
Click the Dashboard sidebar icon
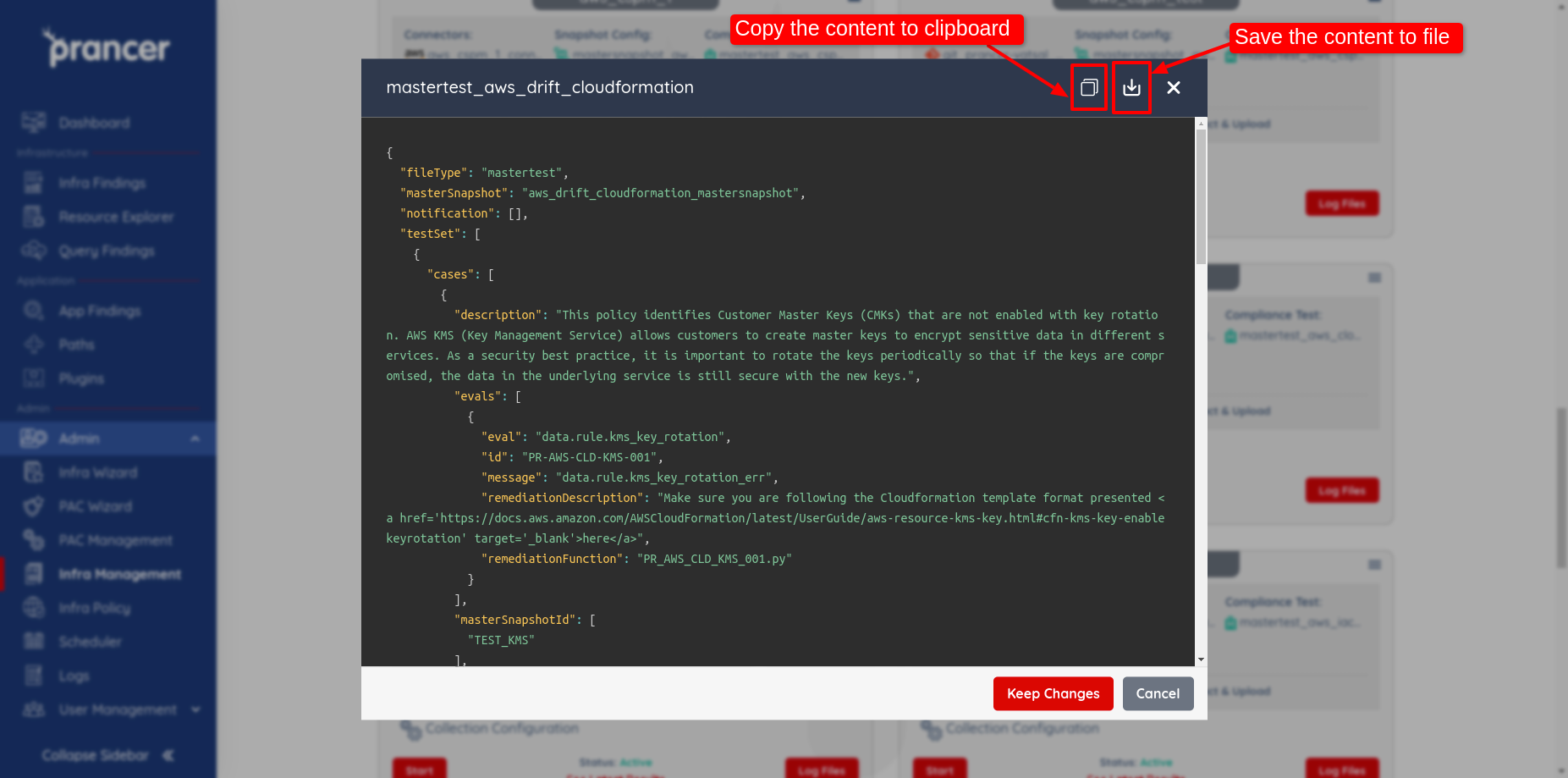pos(34,123)
